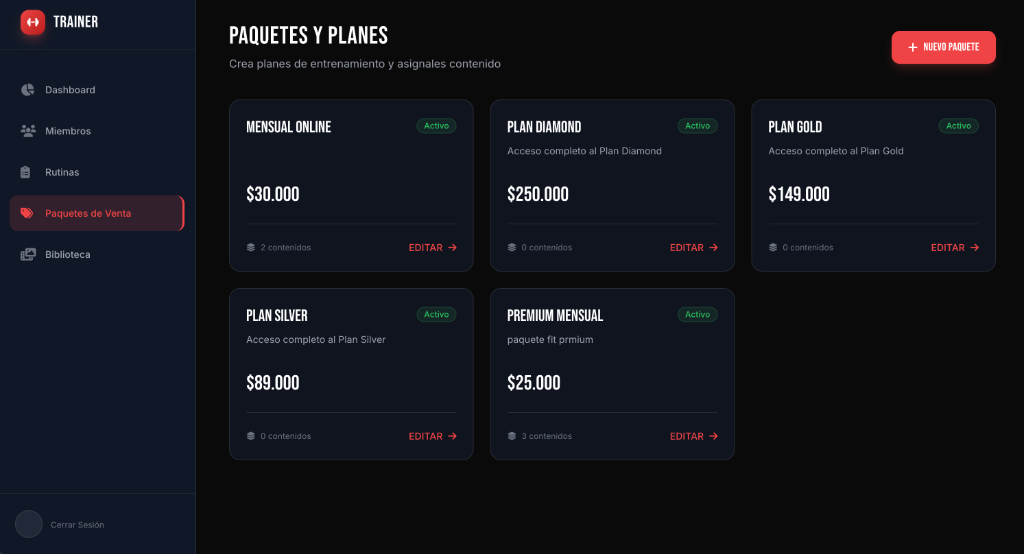Go to the Miembros section
This screenshot has height=554, width=1024.
click(x=68, y=131)
